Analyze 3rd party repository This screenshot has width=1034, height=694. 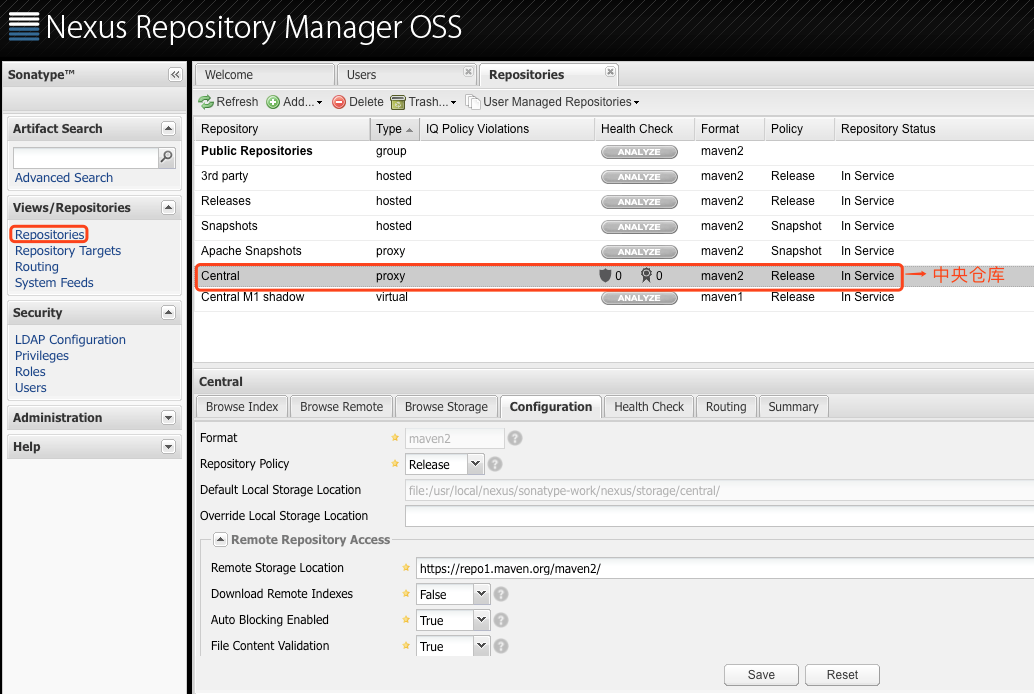[x=639, y=177]
